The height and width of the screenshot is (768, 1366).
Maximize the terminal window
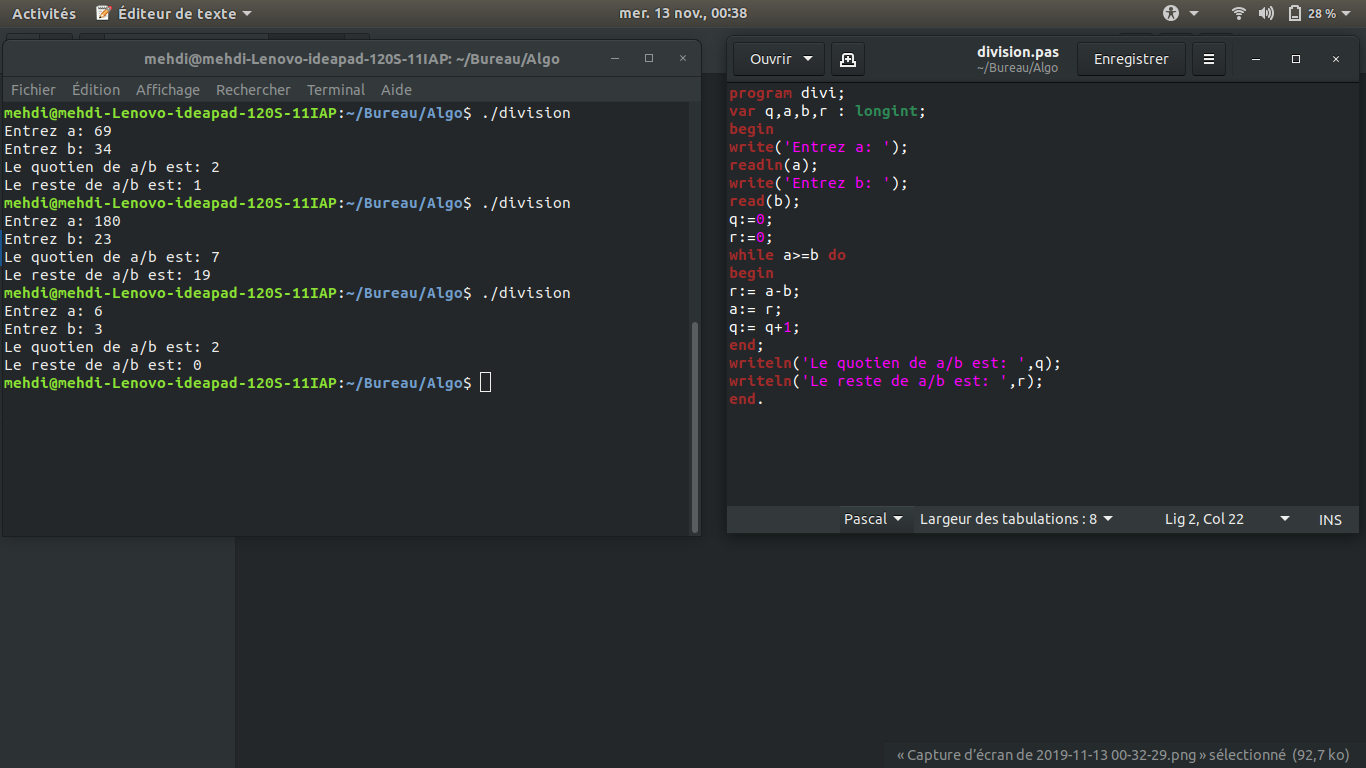(x=649, y=59)
